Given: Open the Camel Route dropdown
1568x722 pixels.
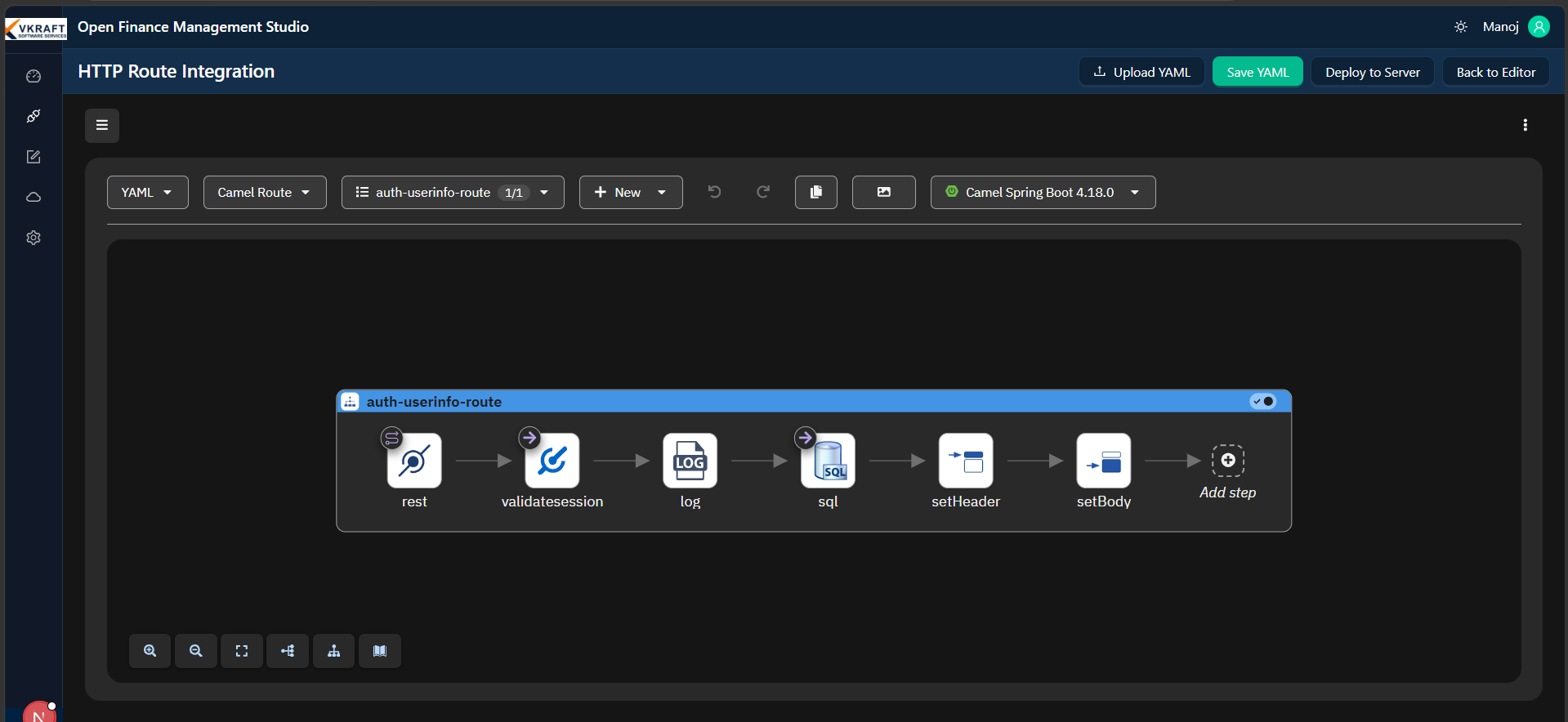Looking at the screenshot, I should (265, 192).
